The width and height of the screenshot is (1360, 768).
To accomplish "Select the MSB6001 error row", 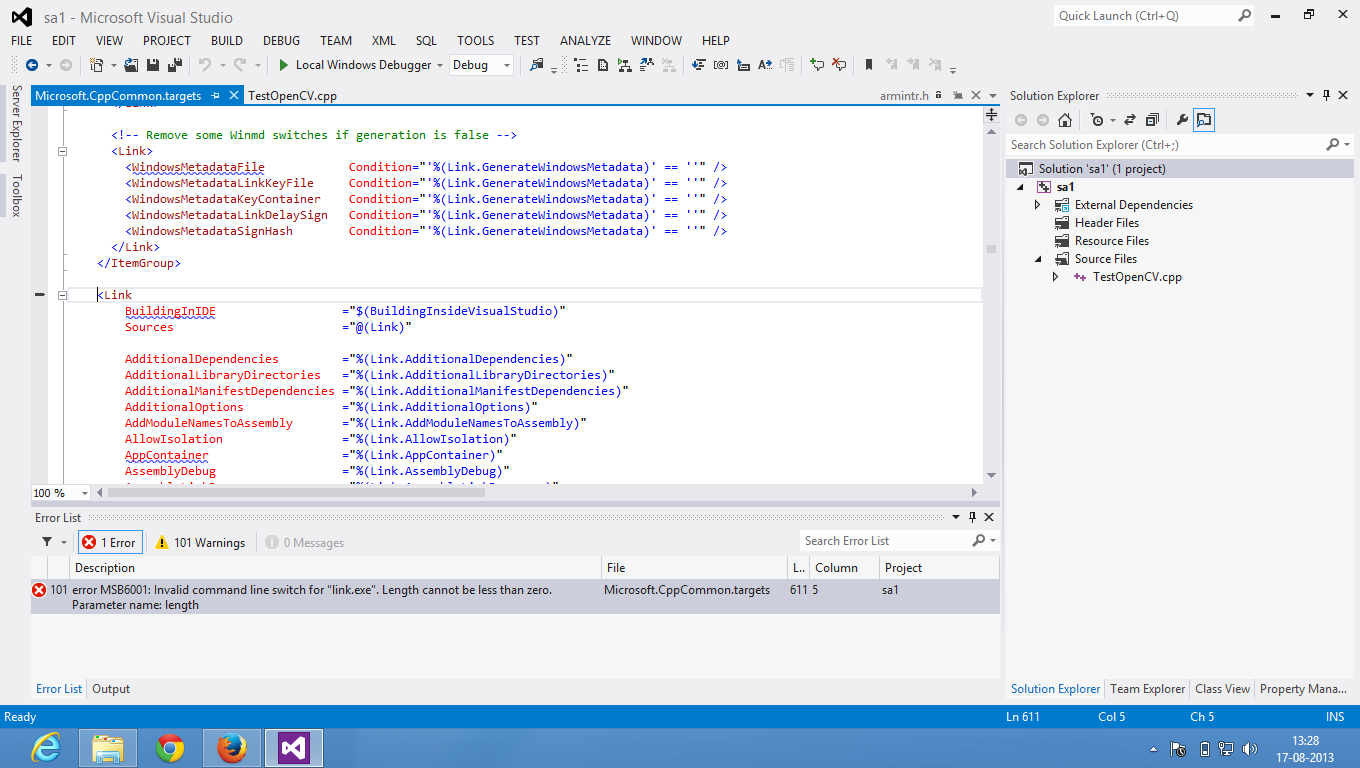I will coord(515,597).
